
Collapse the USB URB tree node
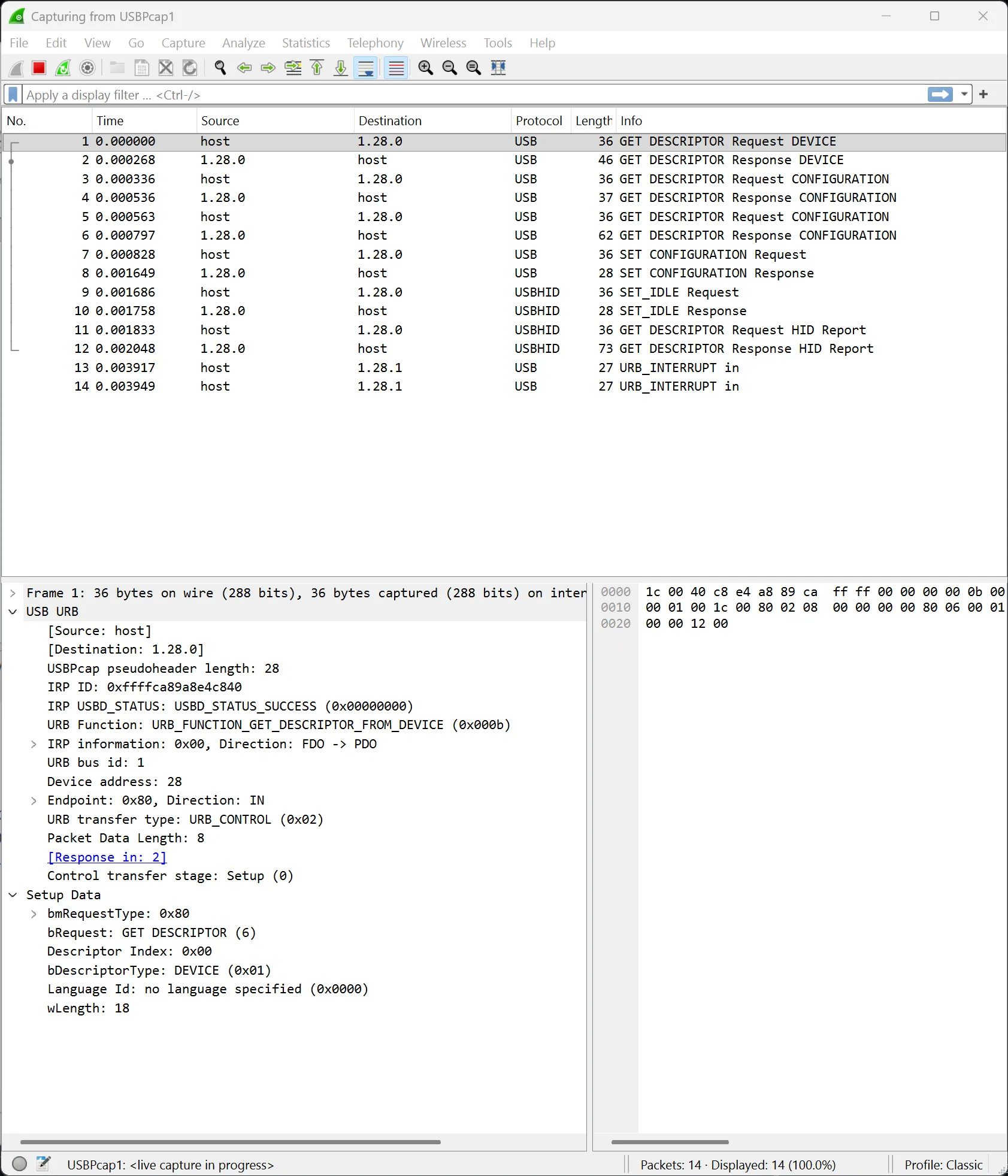[x=13, y=612]
